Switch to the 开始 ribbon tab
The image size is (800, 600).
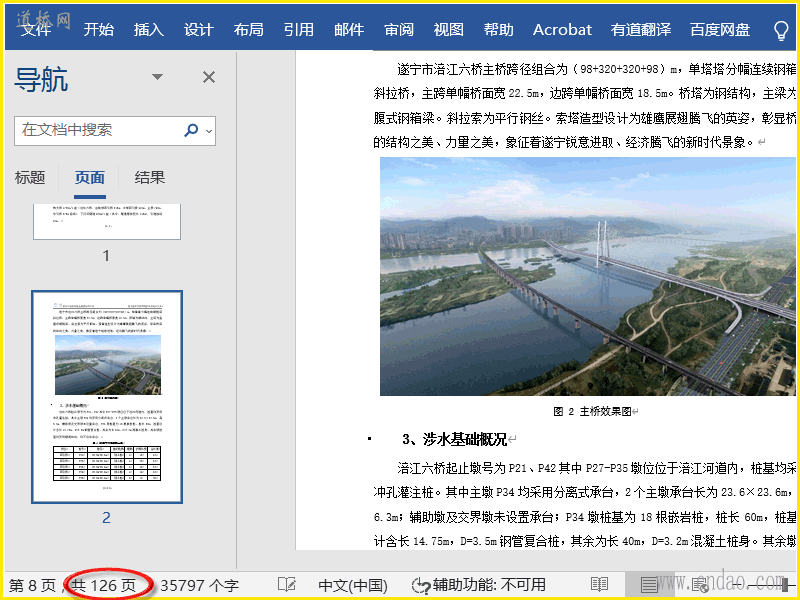(x=98, y=29)
